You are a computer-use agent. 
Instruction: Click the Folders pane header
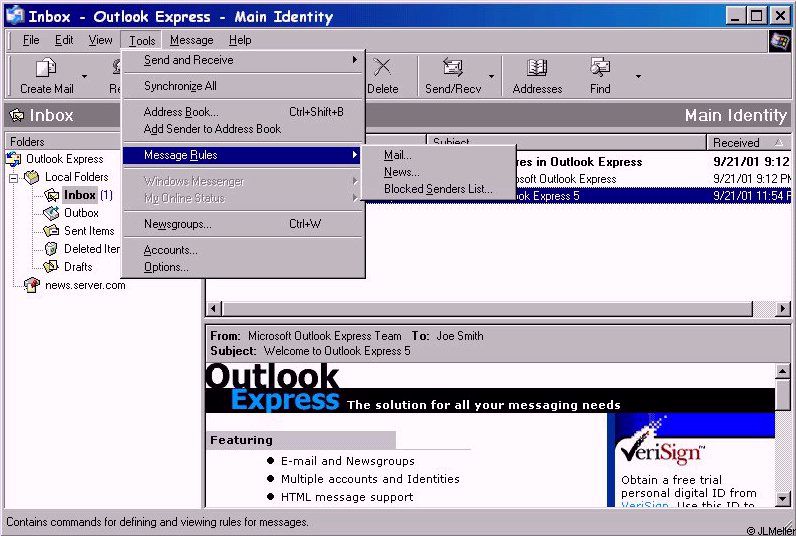coord(63,142)
